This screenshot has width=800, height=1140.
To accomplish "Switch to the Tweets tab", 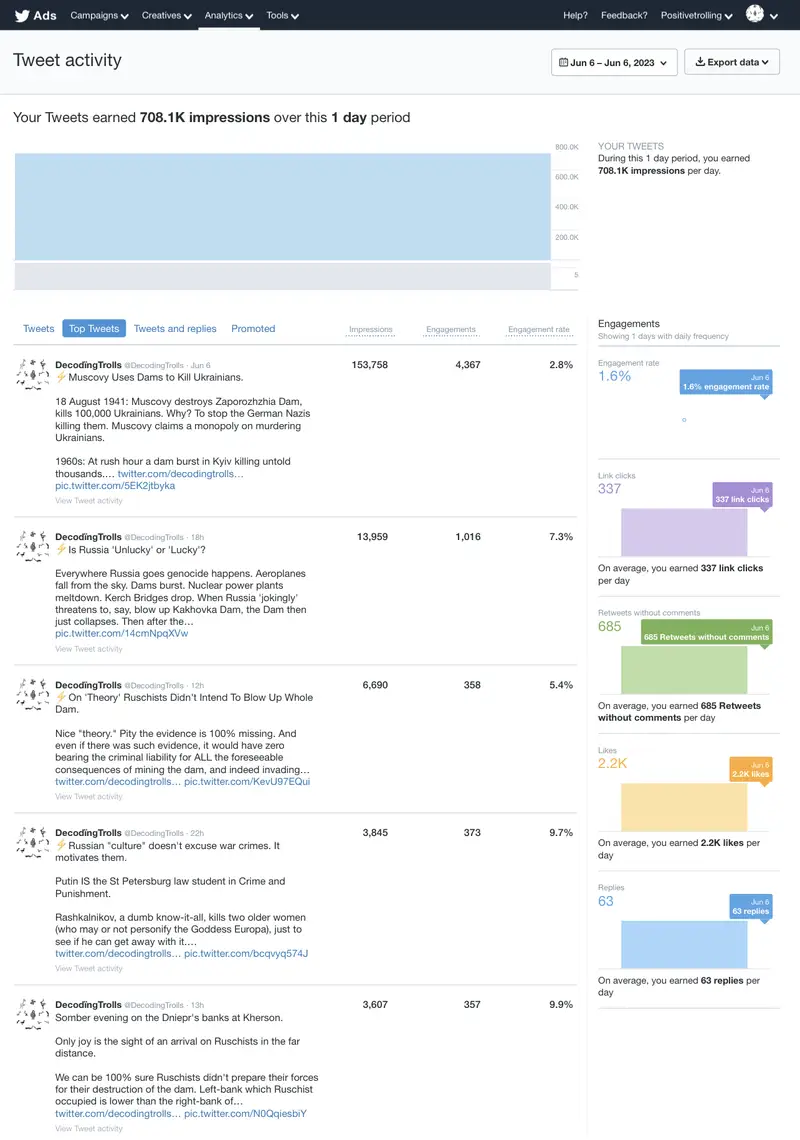I will (39, 329).
